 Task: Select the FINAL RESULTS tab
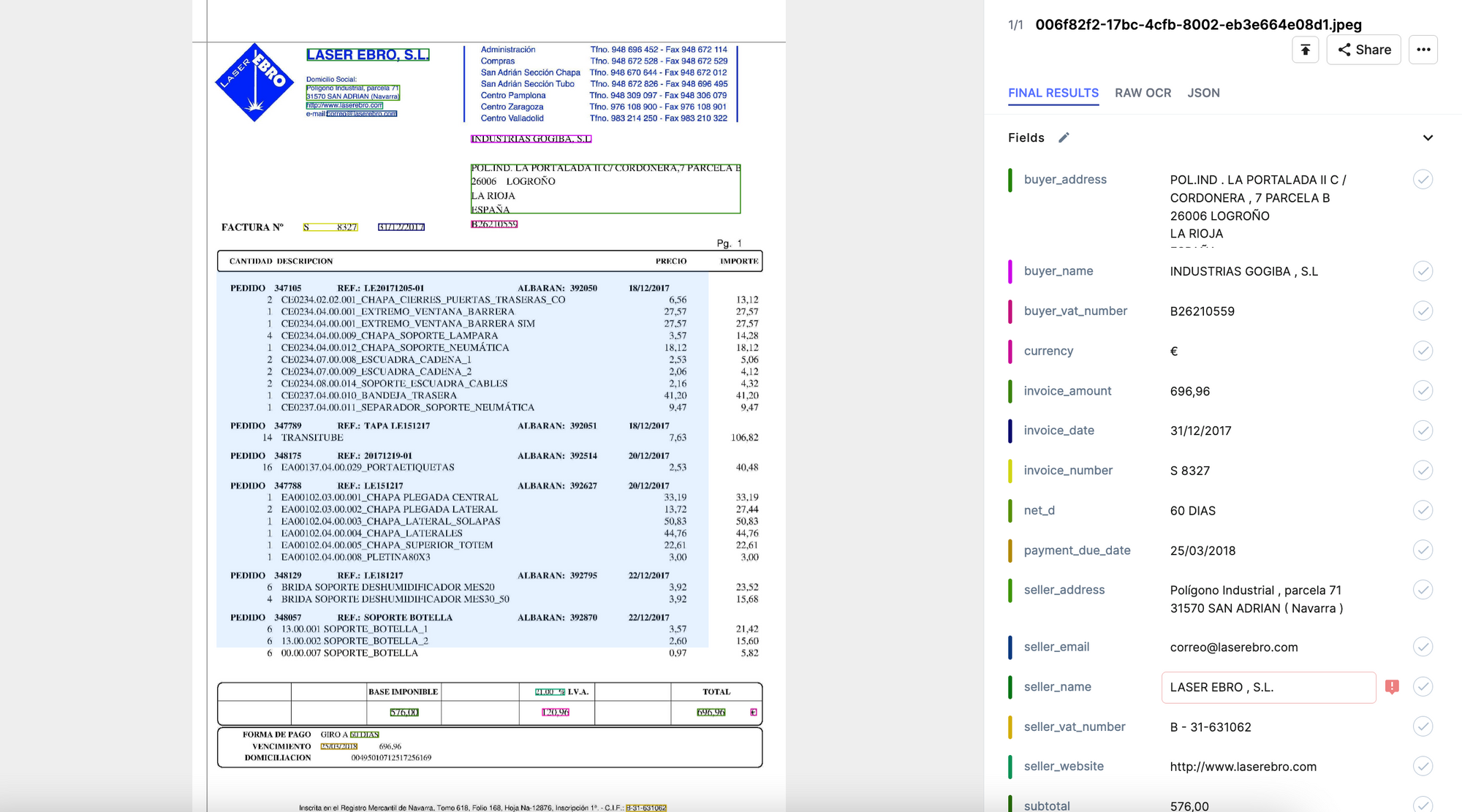click(x=1053, y=93)
